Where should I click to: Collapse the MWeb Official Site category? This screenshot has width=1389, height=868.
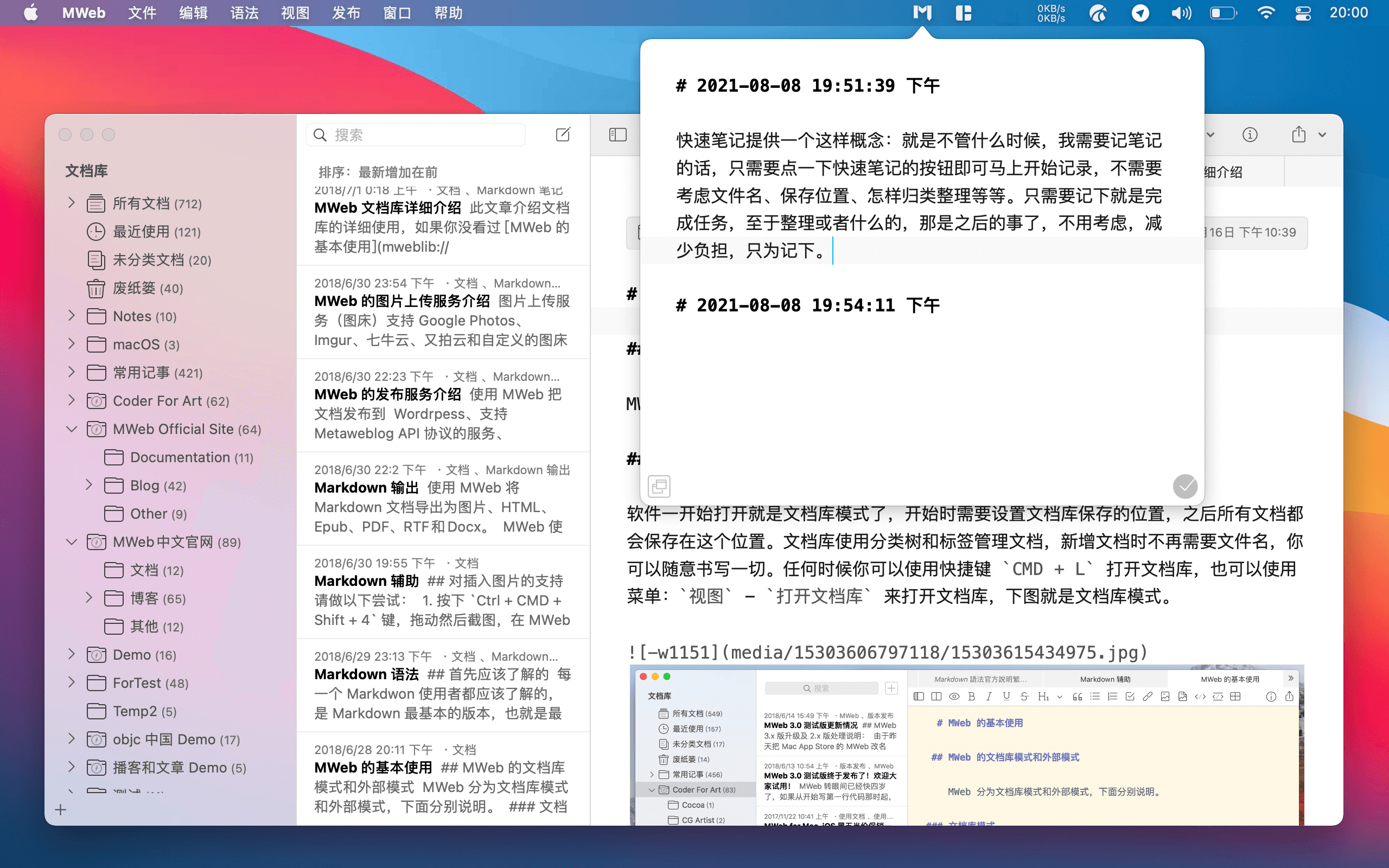click(71, 429)
